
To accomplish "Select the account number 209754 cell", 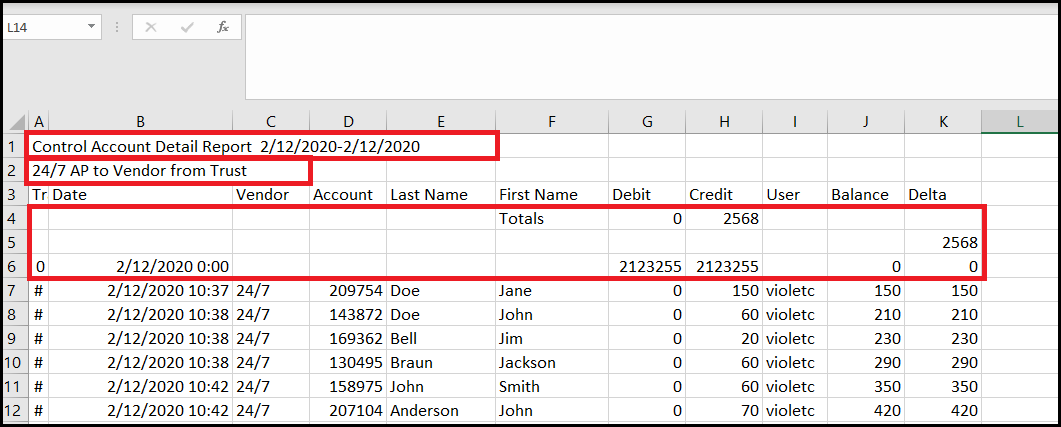I will (347, 291).
